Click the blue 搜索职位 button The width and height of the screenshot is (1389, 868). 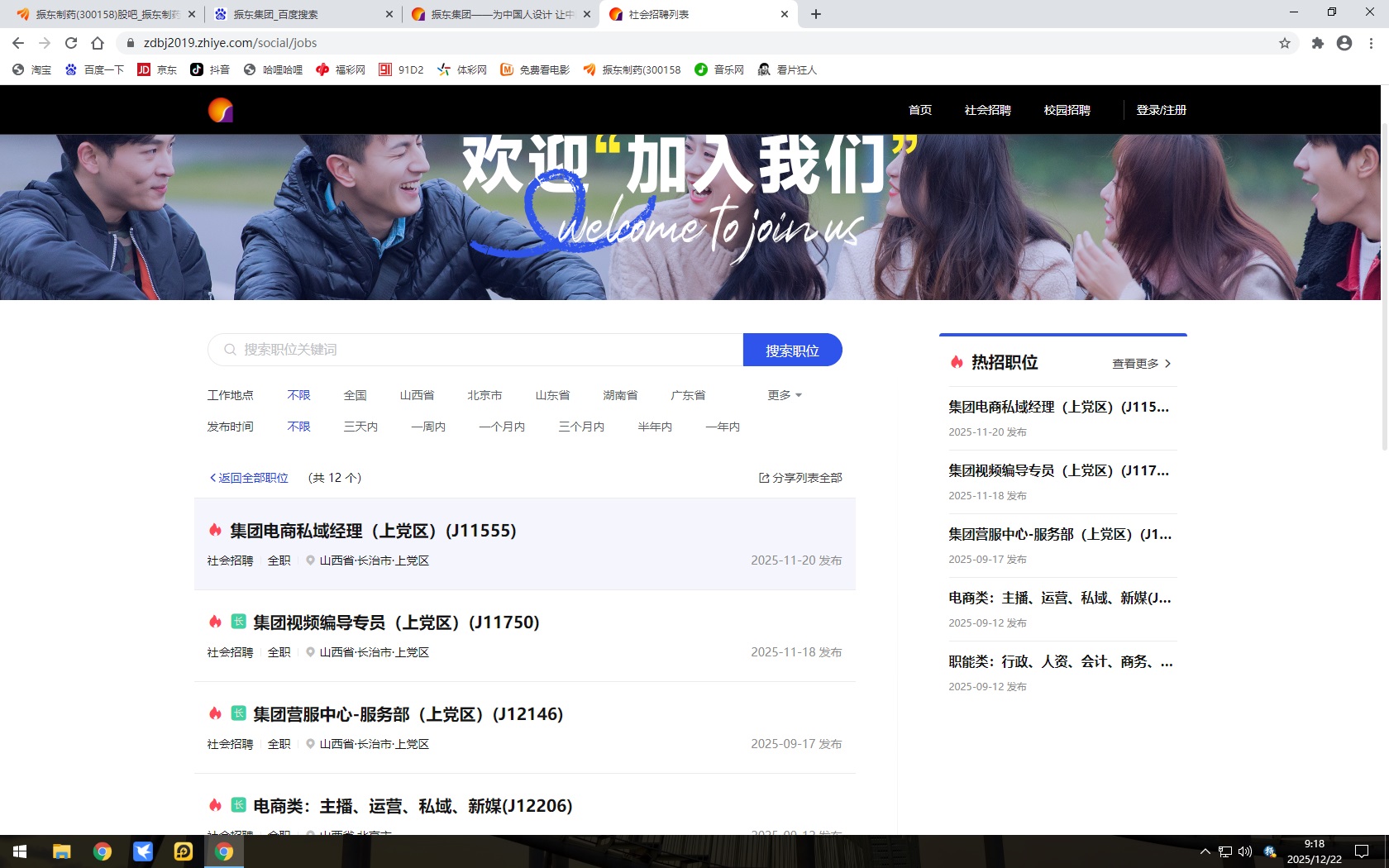coord(793,350)
